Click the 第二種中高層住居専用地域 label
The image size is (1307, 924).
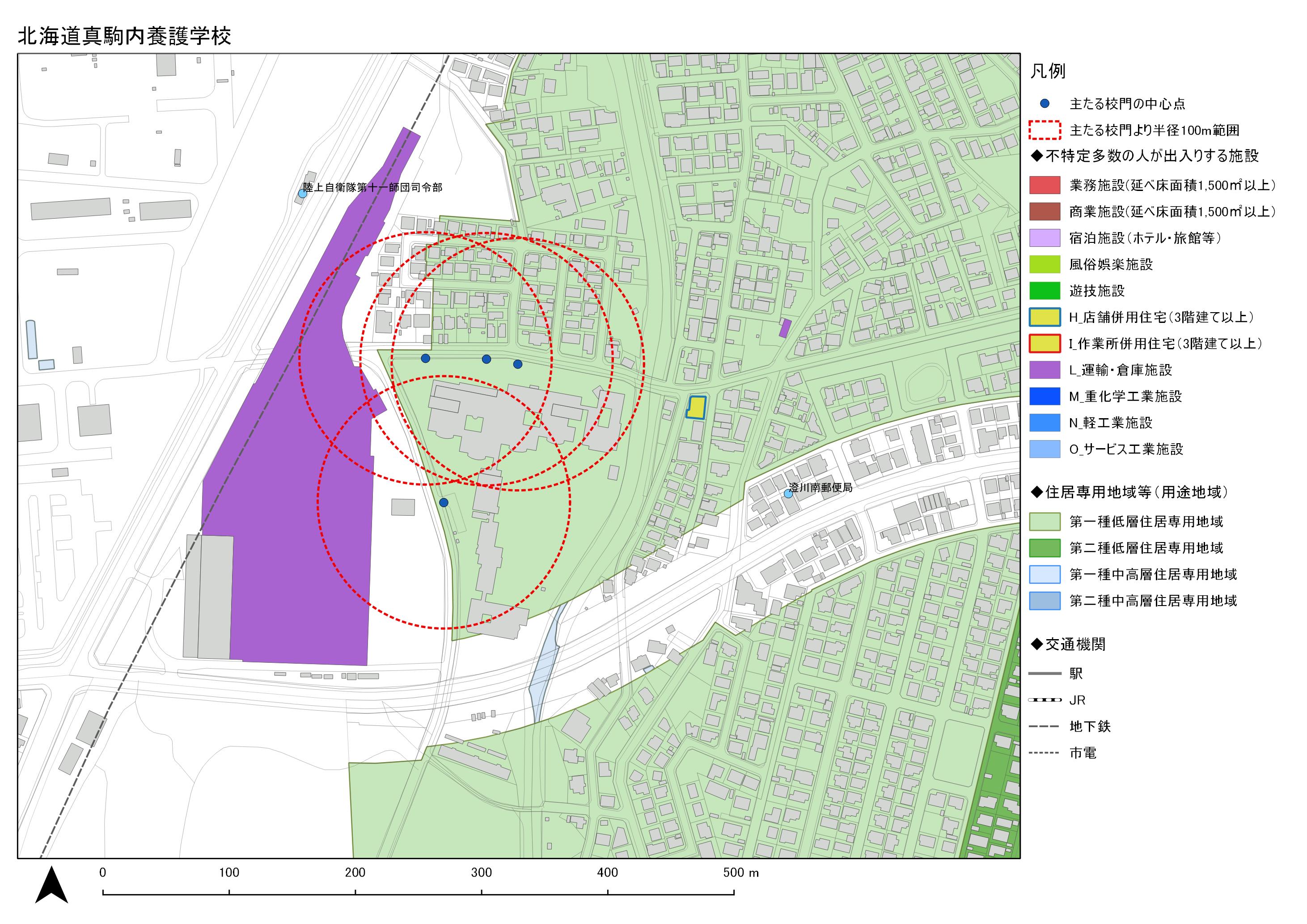click(x=1153, y=601)
